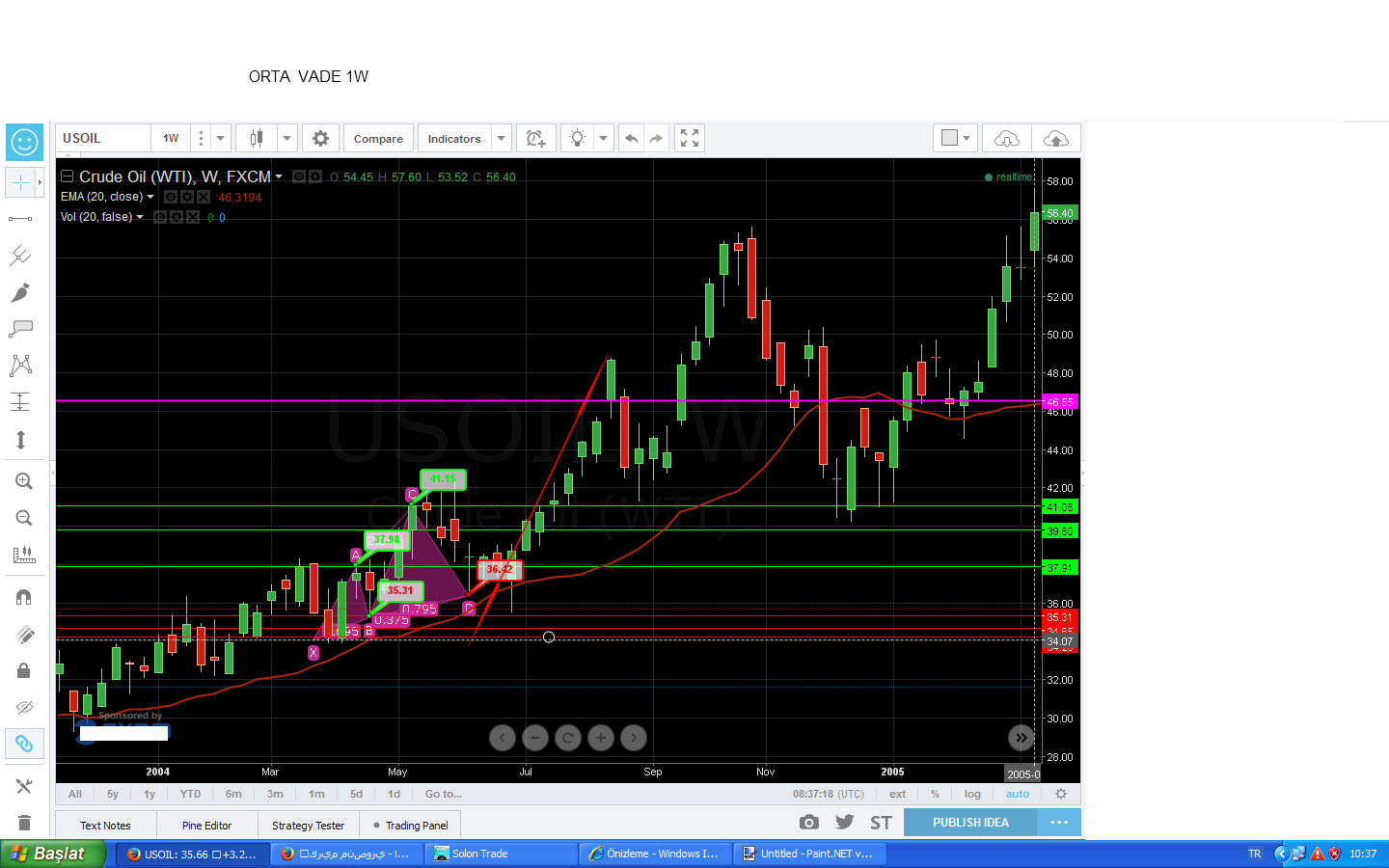Click the undo arrow
Screen dimensions: 1389x868
pyautogui.click(x=631, y=138)
